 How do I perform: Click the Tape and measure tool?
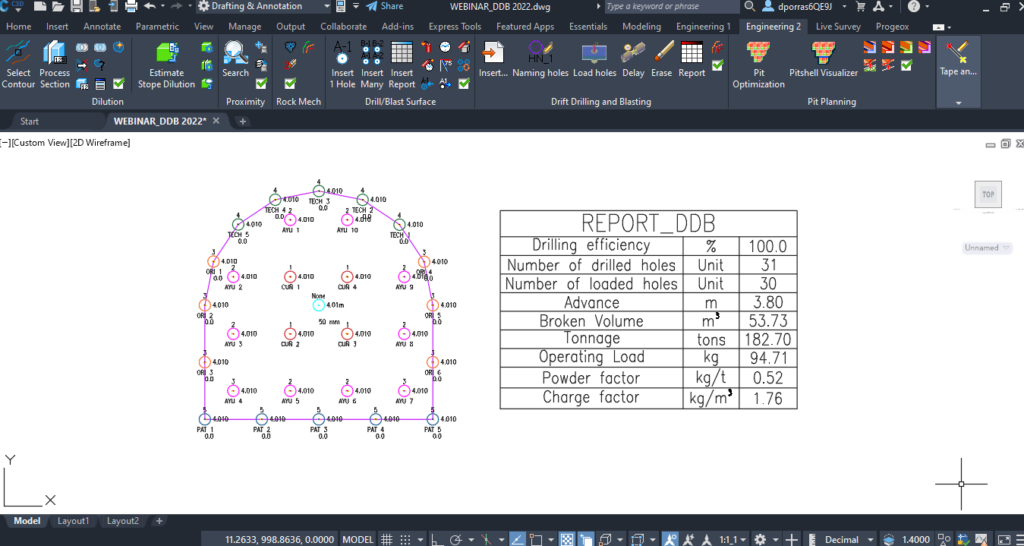click(x=958, y=59)
